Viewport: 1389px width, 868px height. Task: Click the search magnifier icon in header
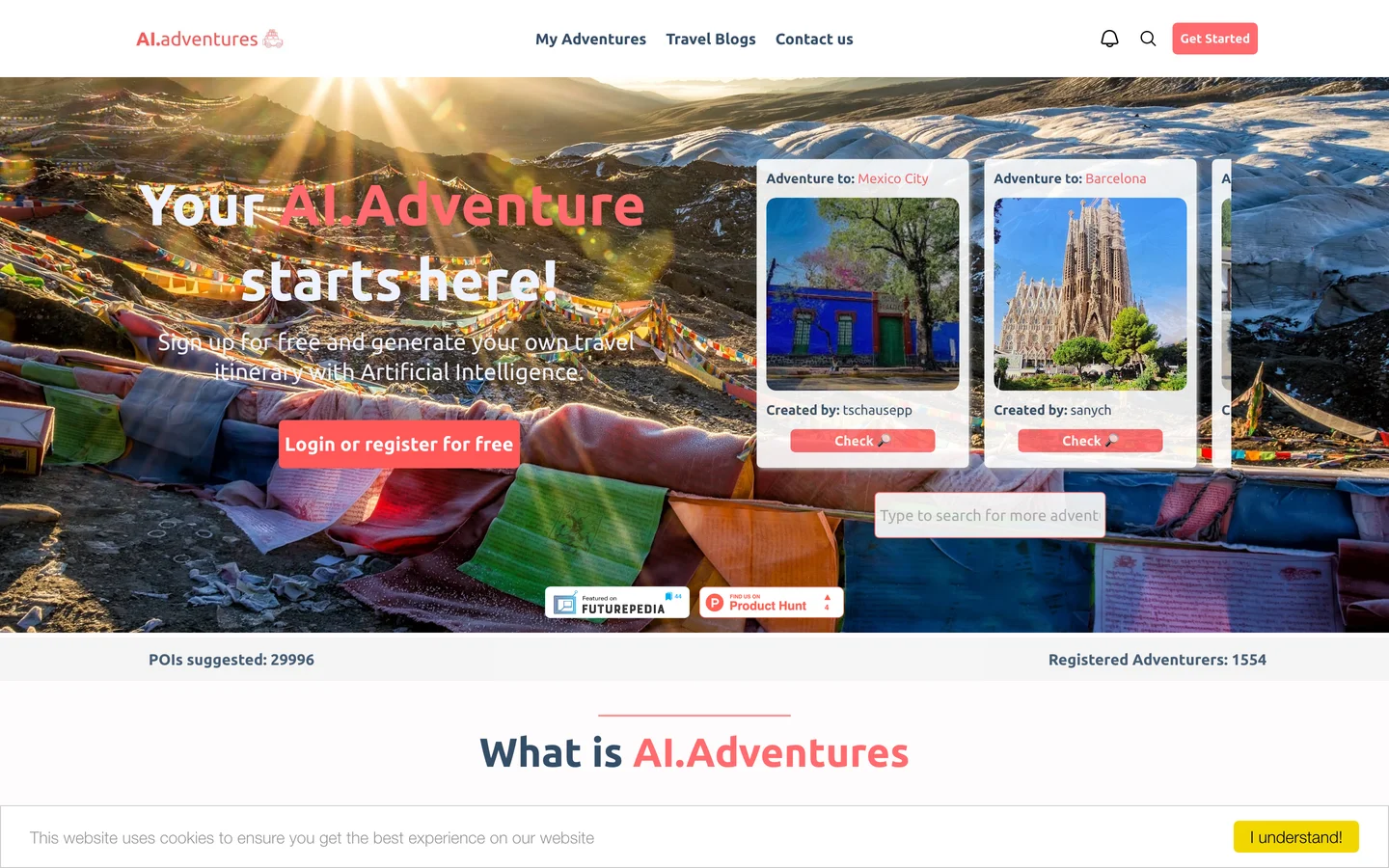pyautogui.click(x=1148, y=39)
